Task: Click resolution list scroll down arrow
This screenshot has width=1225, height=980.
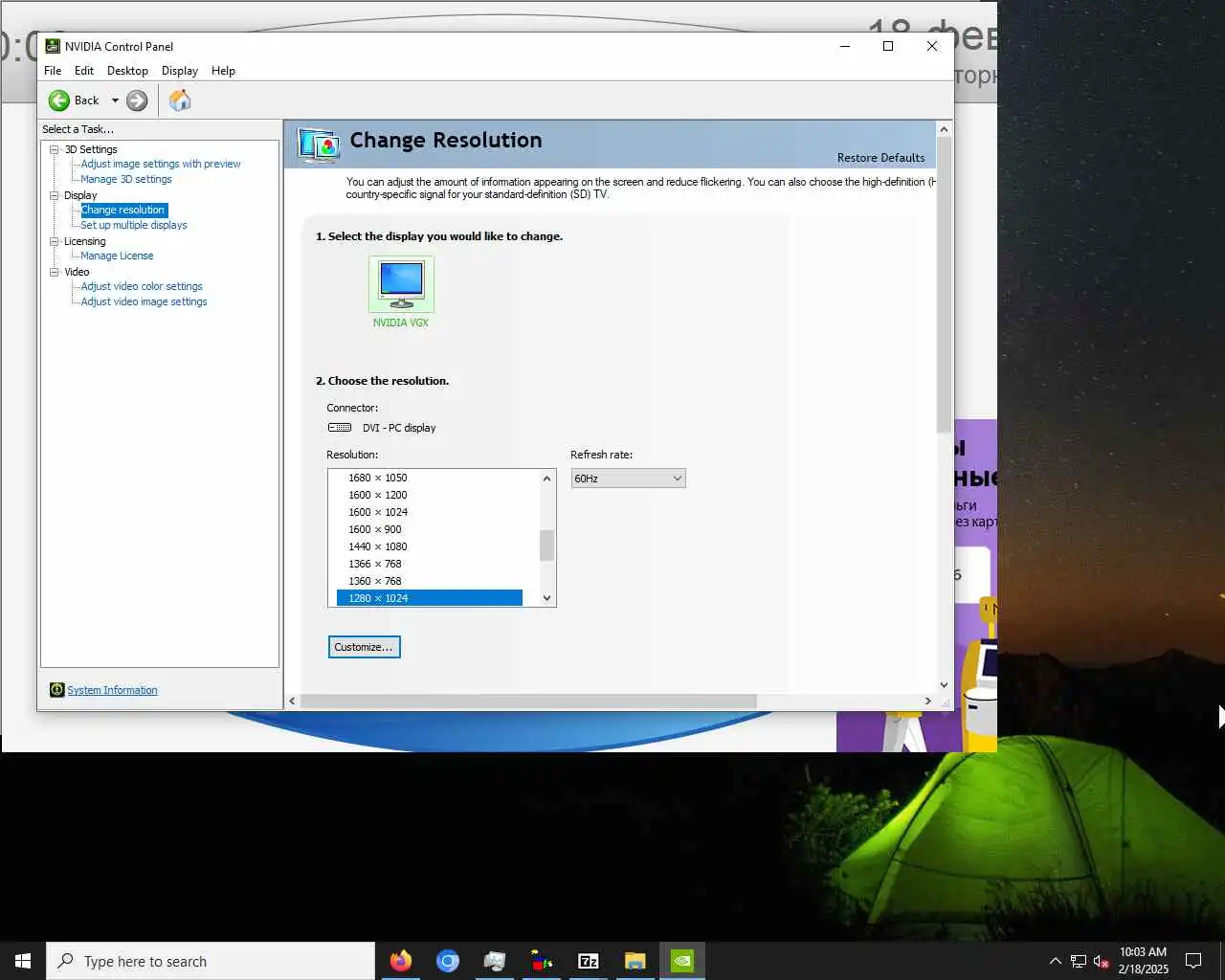Action: (547, 598)
